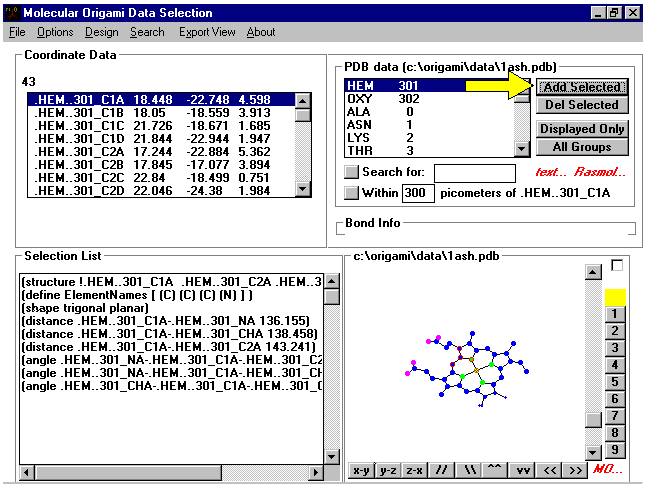Click the '\\' rotate button
Image resolution: width=648 pixels, height=488 pixels.
click(468, 470)
